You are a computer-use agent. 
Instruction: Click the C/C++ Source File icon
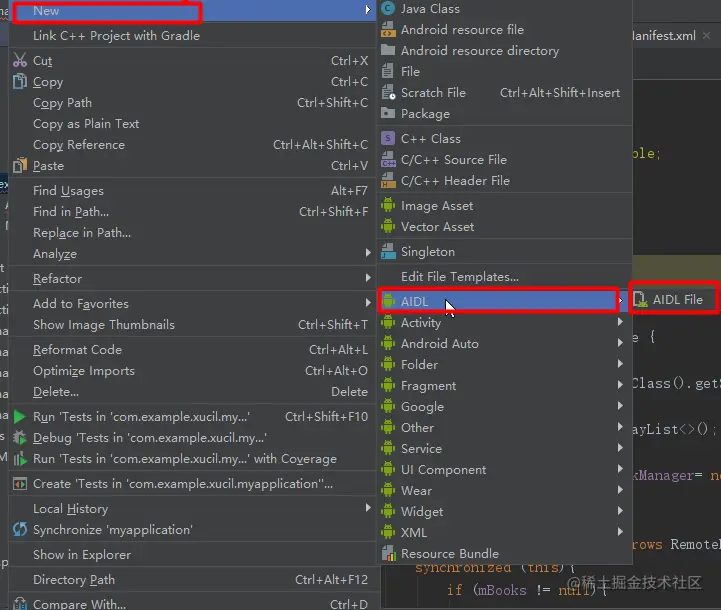[389, 160]
